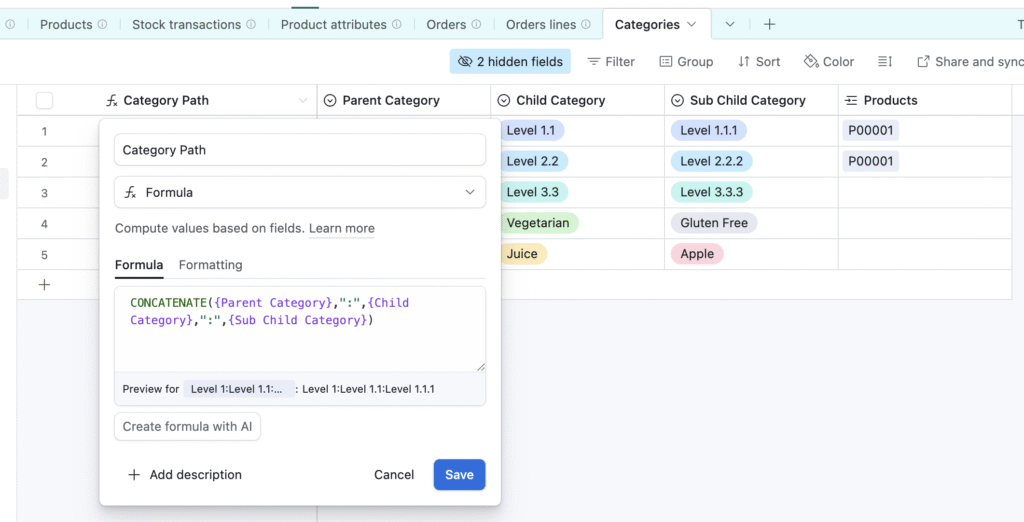The width and height of the screenshot is (1024, 522).
Task: Open the Category Path column dropdown arrow
Action: (x=303, y=101)
